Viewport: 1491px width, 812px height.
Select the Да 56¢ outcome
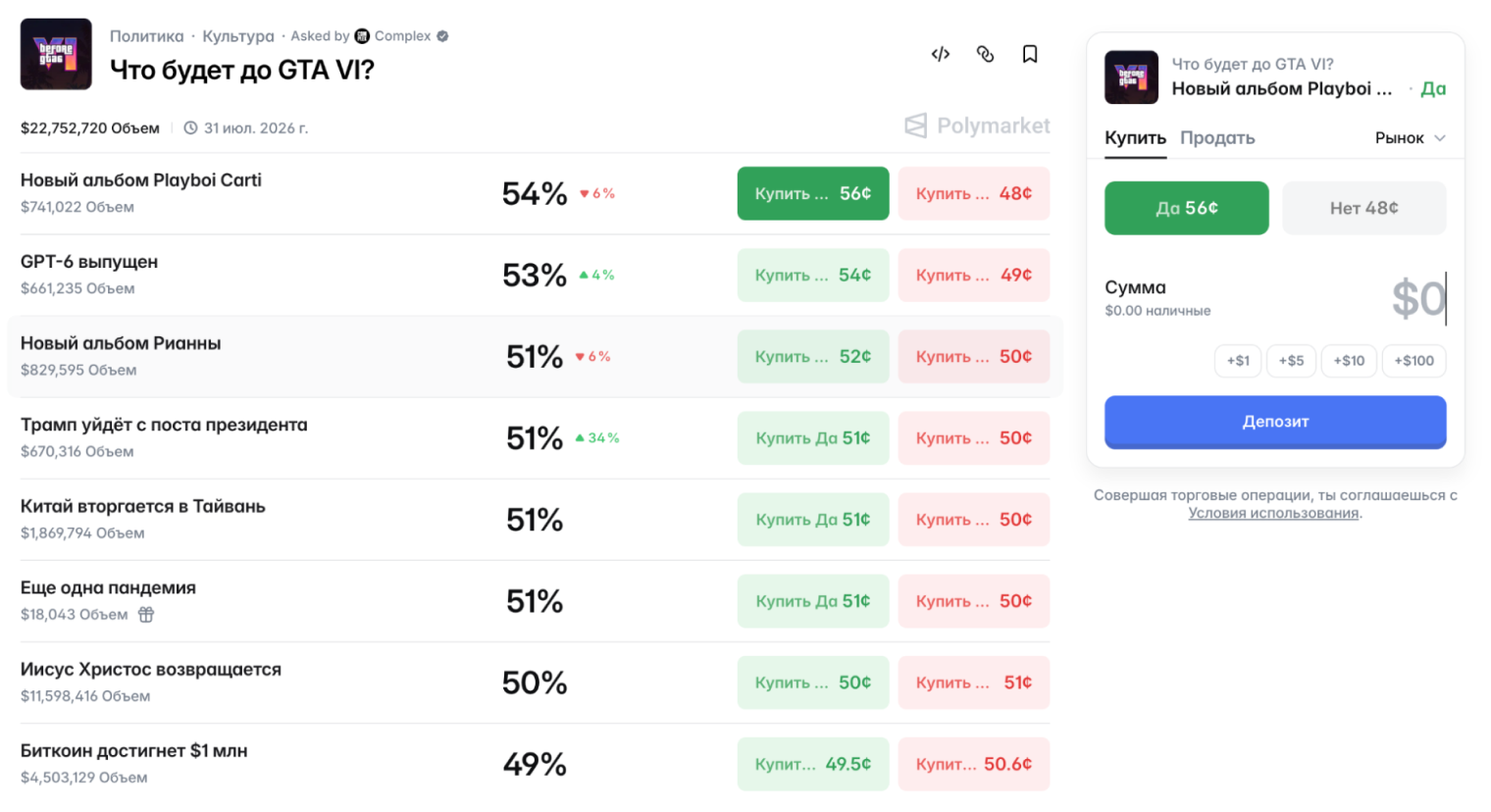tap(1186, 208)
